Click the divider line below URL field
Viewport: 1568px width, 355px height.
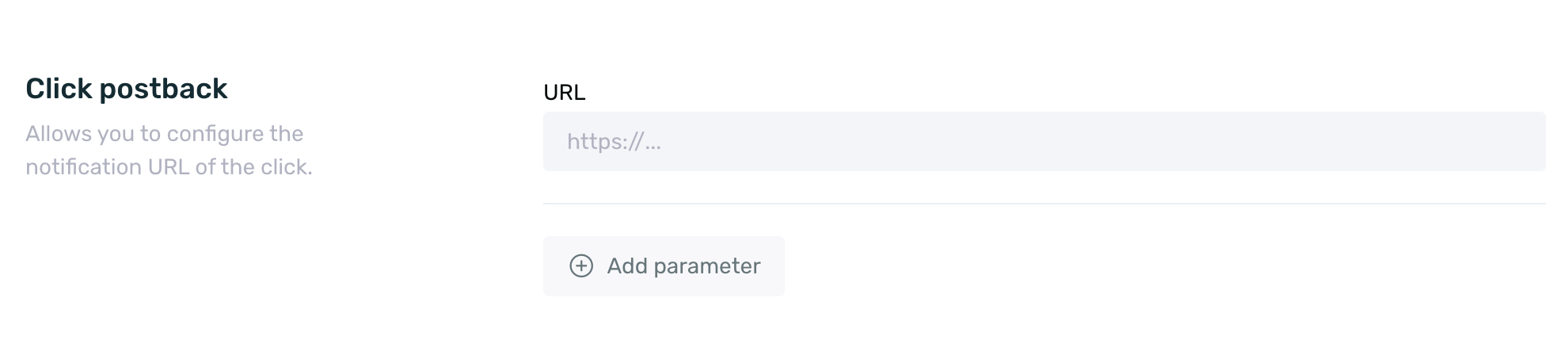[1044, 204]
